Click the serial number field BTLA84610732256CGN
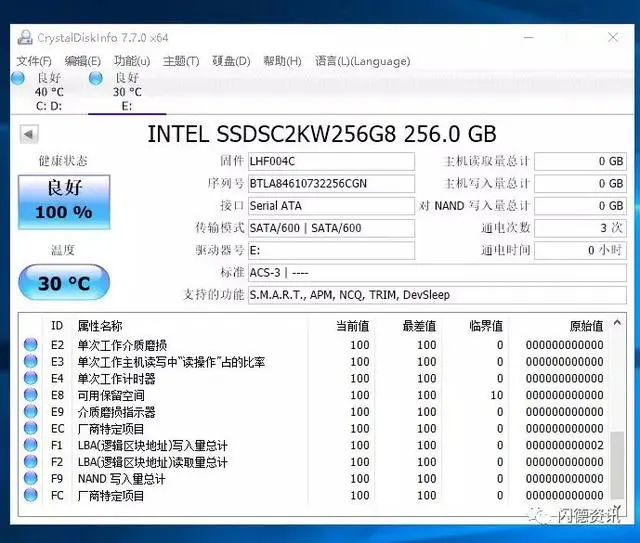This screenshot has width=640, height=543. pos(331,184)
